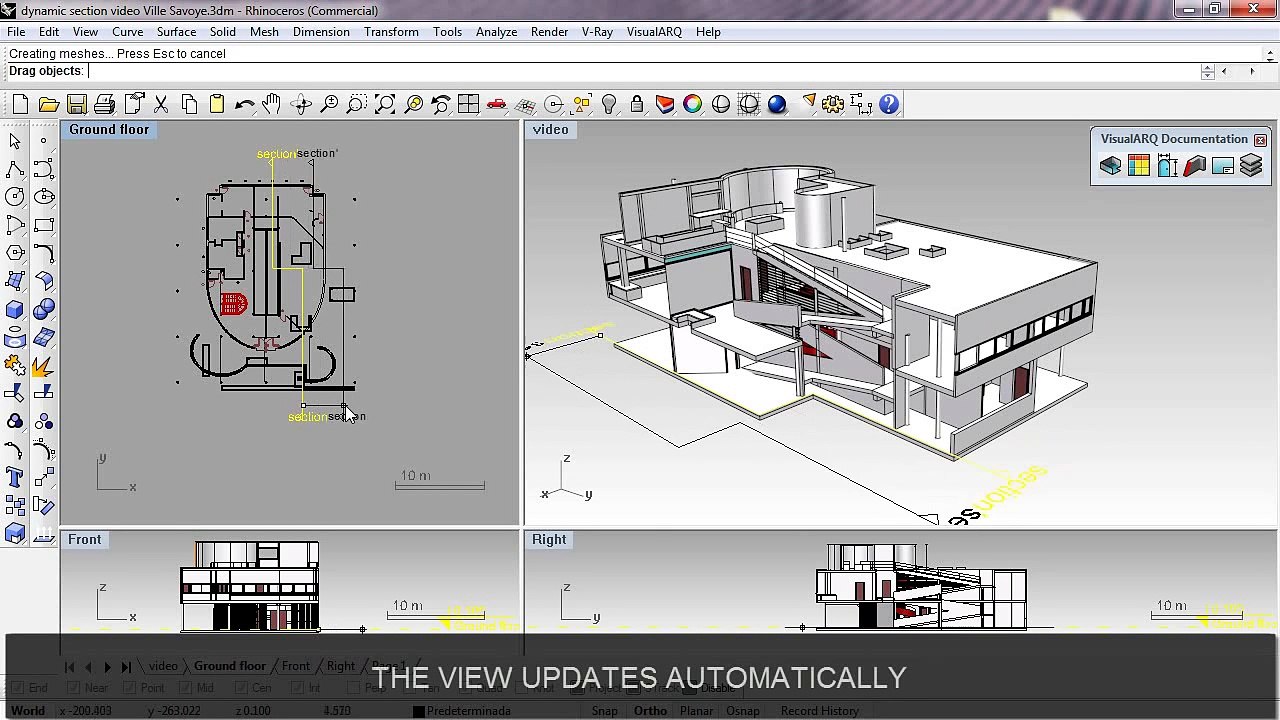This screenshot has width=1280, height=720.
Task: Select the Text tool T icon
Action: click(15, 478)
